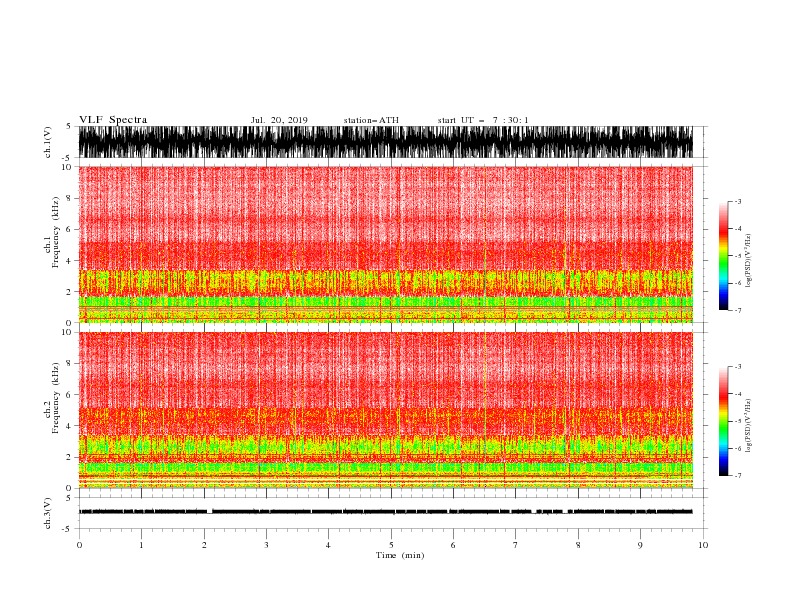
Task: Click the "4" kHz tick of the ch.2 spectrogram
Action: pyautogui.click(x=69, y=426)
